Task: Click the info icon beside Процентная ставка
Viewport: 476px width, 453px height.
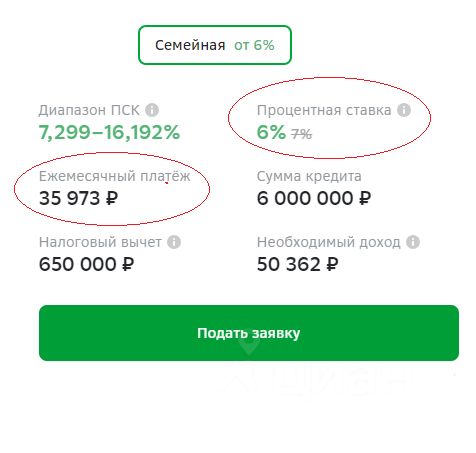Action: 404,110
